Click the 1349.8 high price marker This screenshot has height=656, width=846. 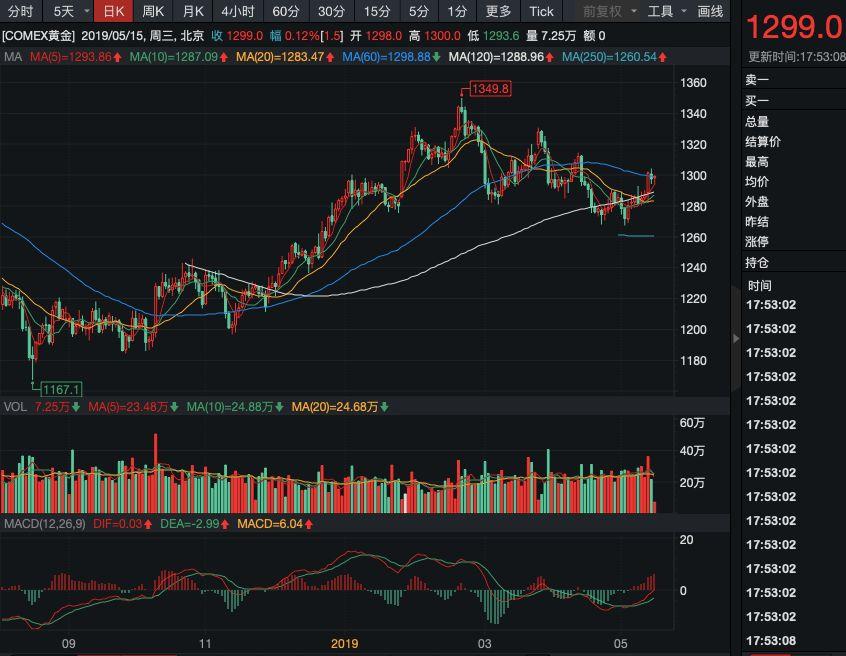coord(490,88)
